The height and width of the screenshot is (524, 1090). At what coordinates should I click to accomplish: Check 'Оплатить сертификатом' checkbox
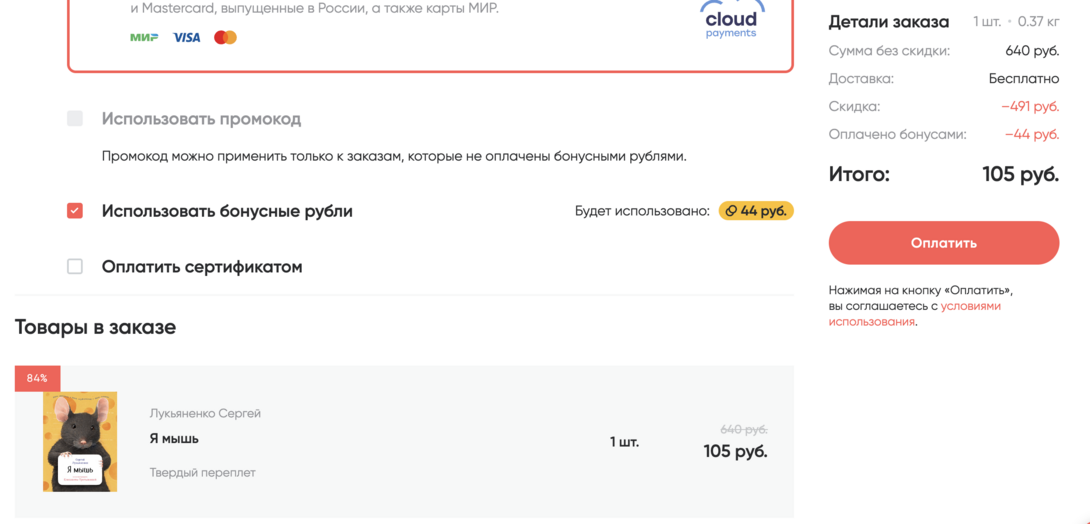tap(75, 267)
